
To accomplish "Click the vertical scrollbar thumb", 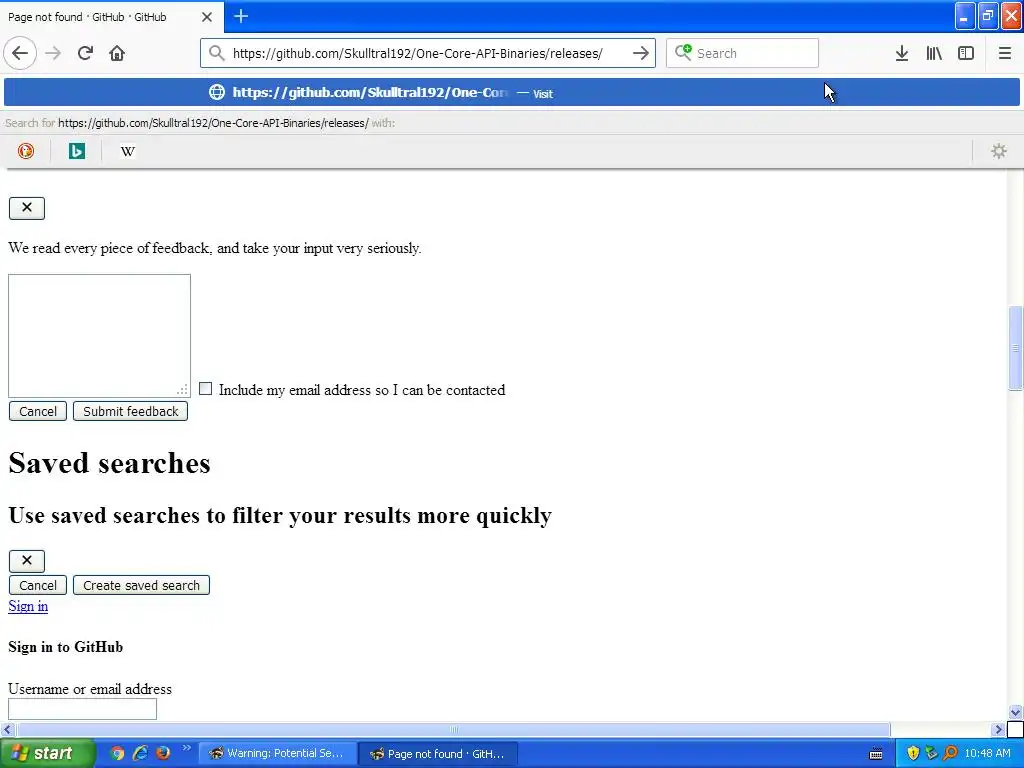I will pyautogui.click(x=1016, y=348).
